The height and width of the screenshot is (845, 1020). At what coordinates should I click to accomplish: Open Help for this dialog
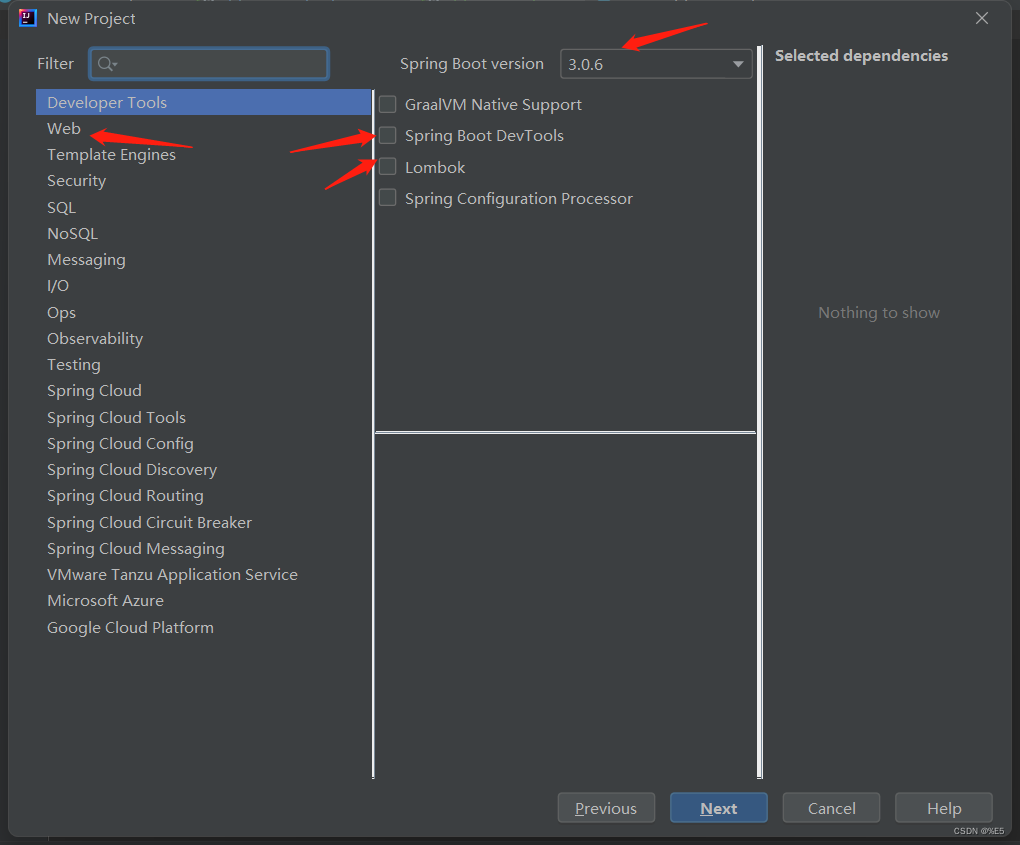pos(944,808)
